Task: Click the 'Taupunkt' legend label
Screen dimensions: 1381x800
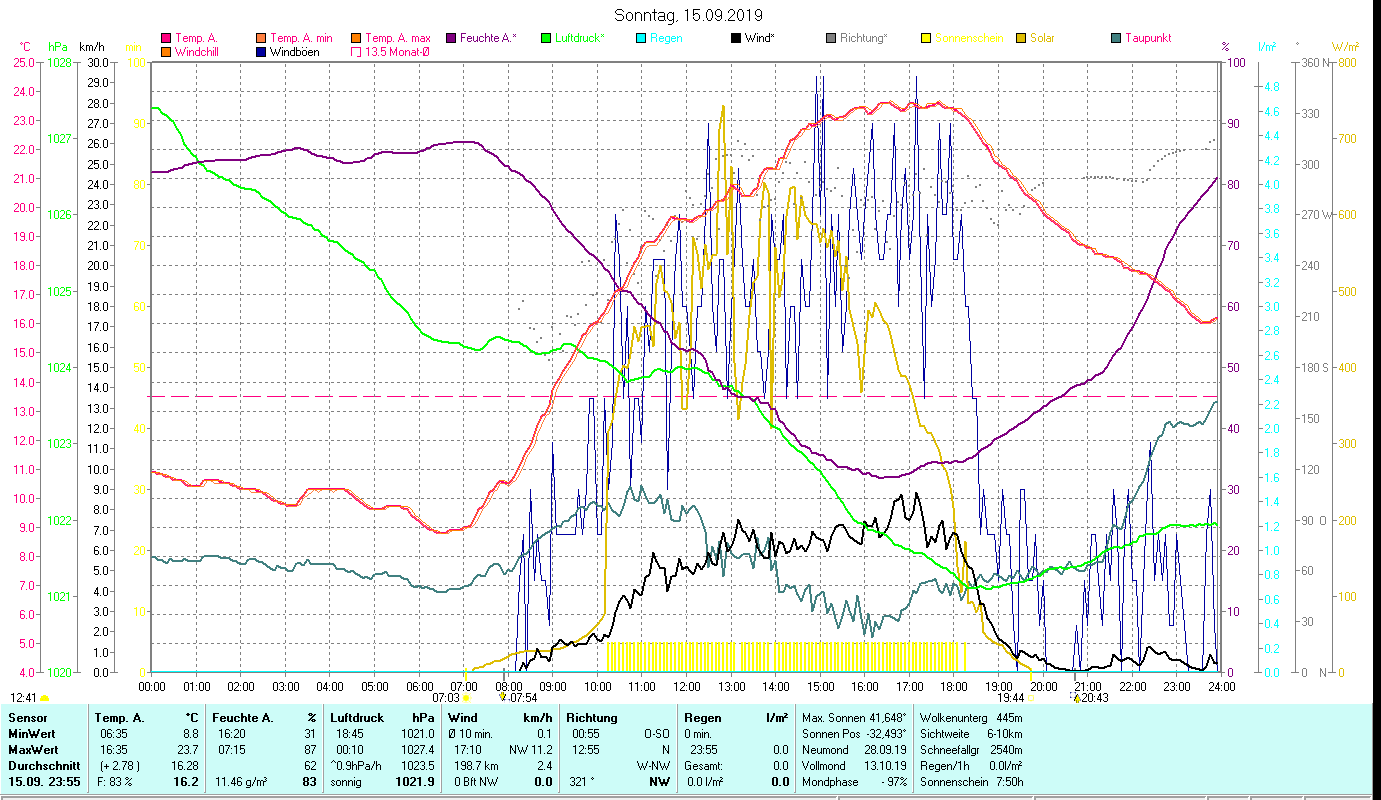Action: (x=1147, y=38)
